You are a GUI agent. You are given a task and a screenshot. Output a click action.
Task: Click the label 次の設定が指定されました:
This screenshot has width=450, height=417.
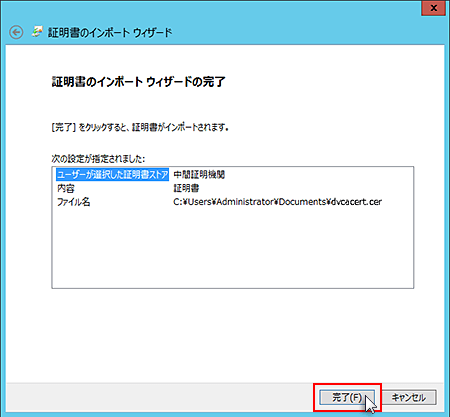point(98,159)
